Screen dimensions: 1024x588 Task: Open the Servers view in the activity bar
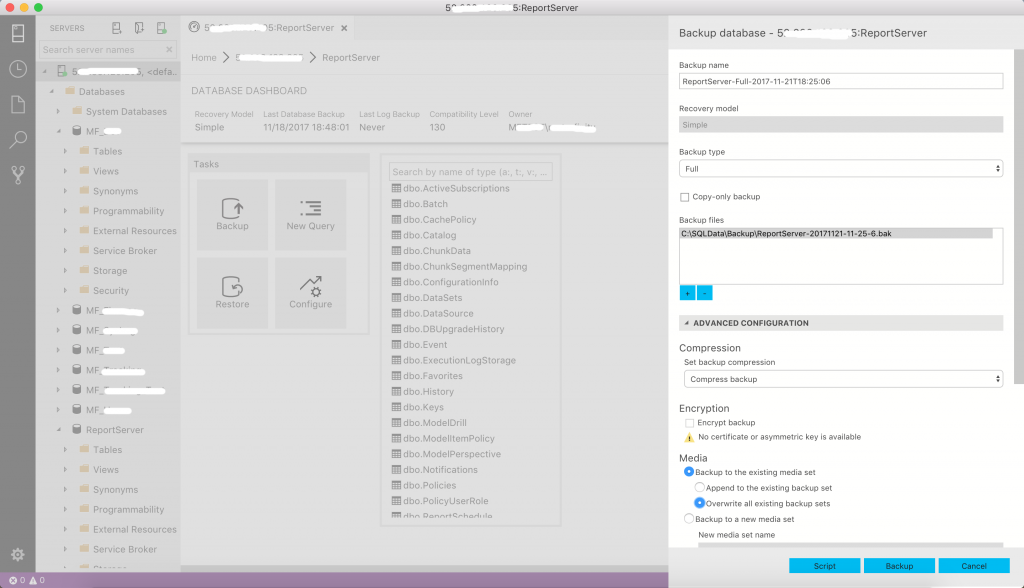[x=16, y=33]
